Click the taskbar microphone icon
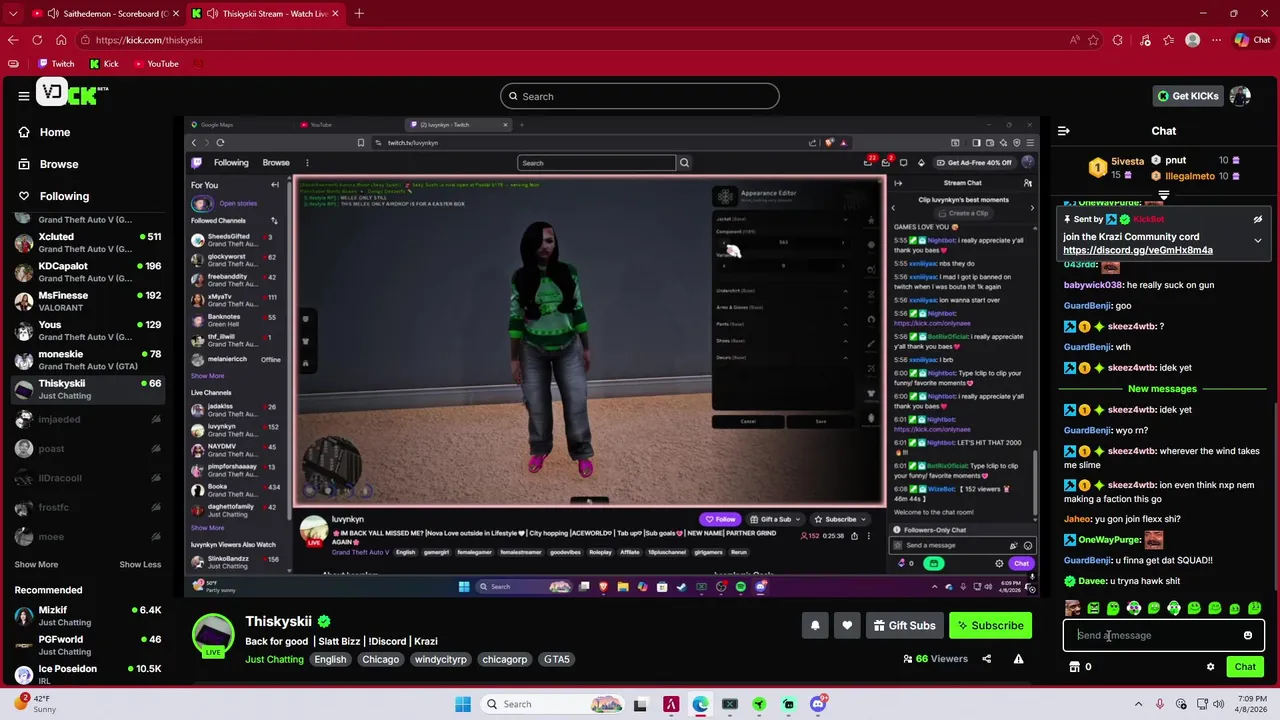1280x720 pixels. [x=1160, y=704]
